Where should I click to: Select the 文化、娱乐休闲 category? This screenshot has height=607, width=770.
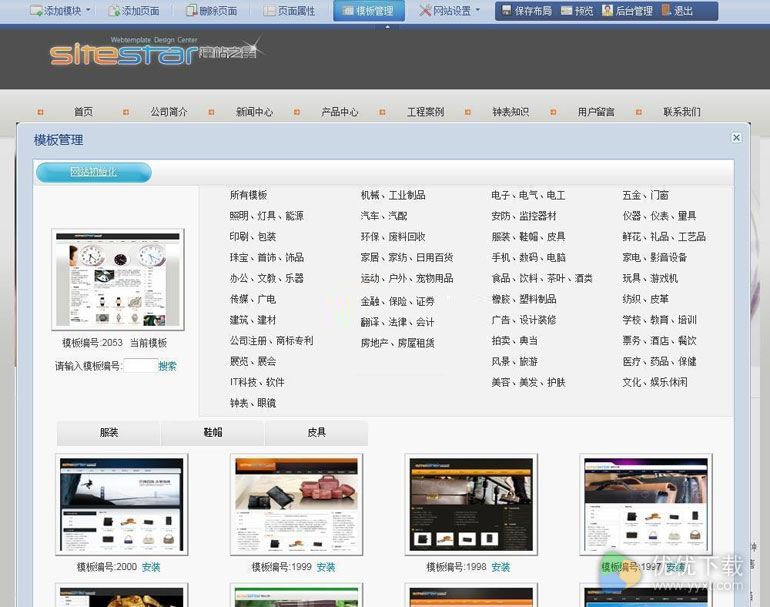pyautogui.click(x=655, y=382)
